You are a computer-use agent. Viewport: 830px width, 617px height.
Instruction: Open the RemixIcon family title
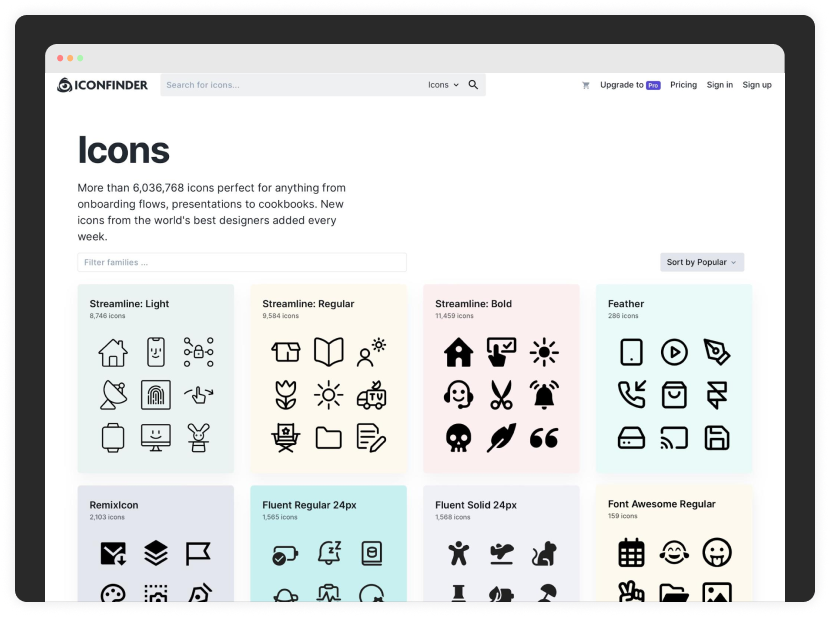(114, 505)
